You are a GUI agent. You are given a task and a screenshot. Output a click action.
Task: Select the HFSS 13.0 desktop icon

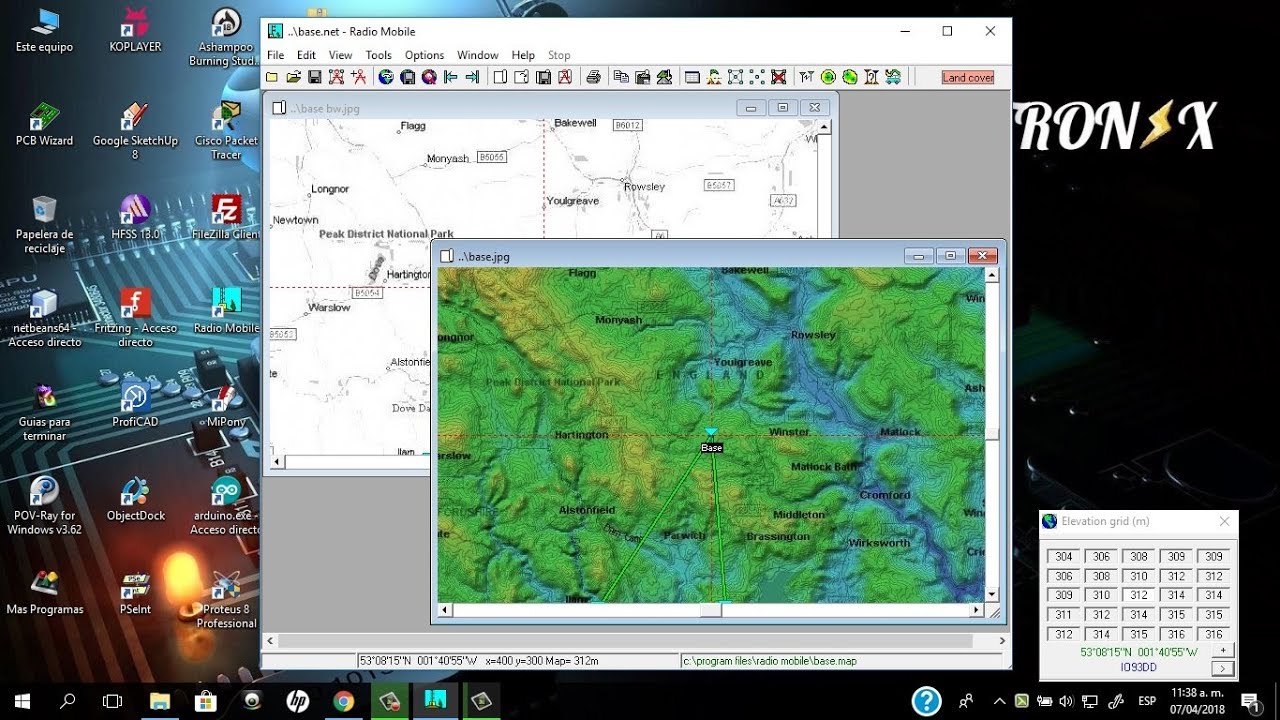point(135,217)
